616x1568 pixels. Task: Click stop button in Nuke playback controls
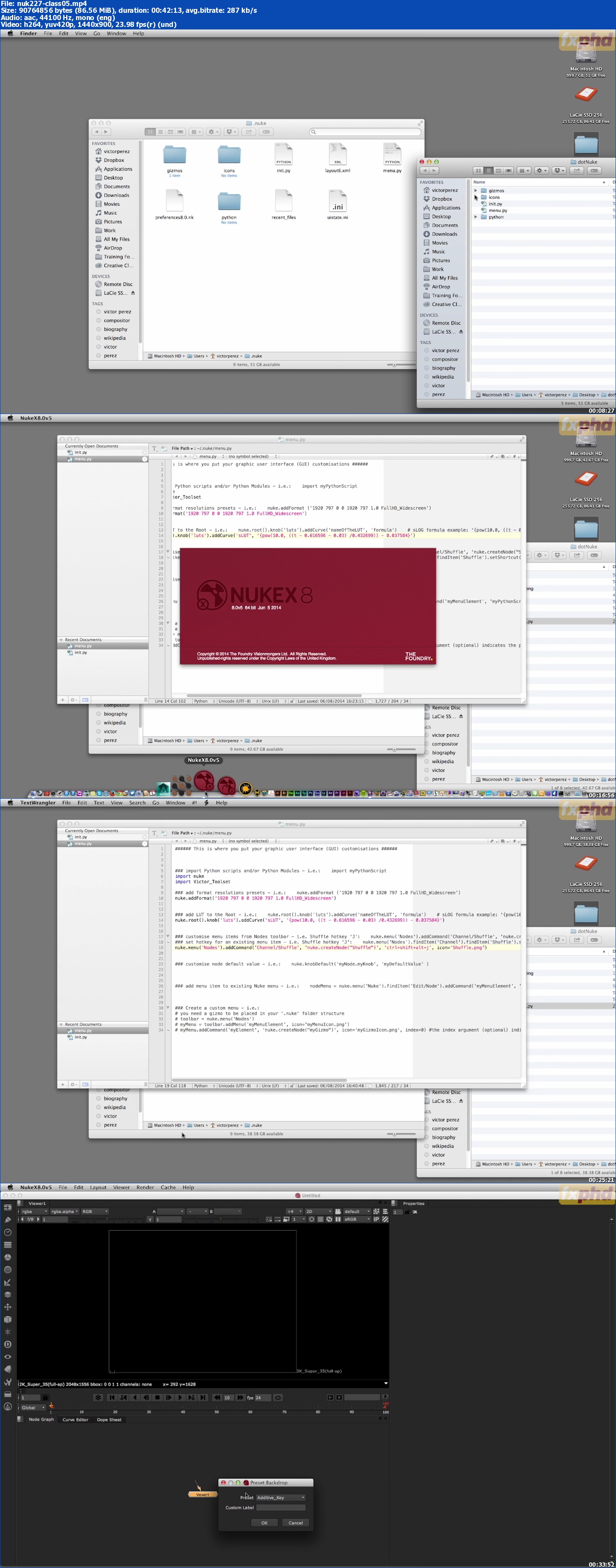(x=157, y=1398)
